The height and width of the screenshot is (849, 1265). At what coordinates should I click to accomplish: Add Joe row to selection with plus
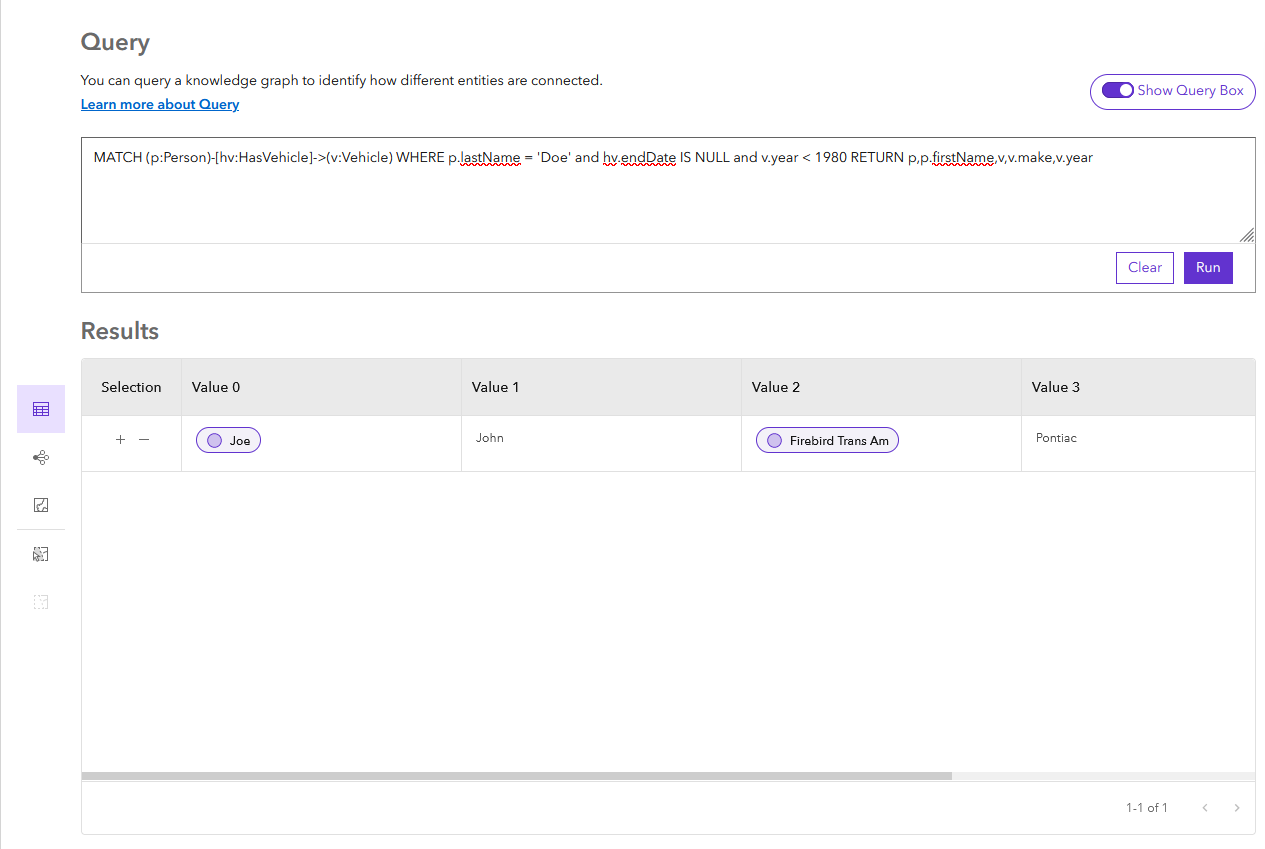[x=120, y=440]
